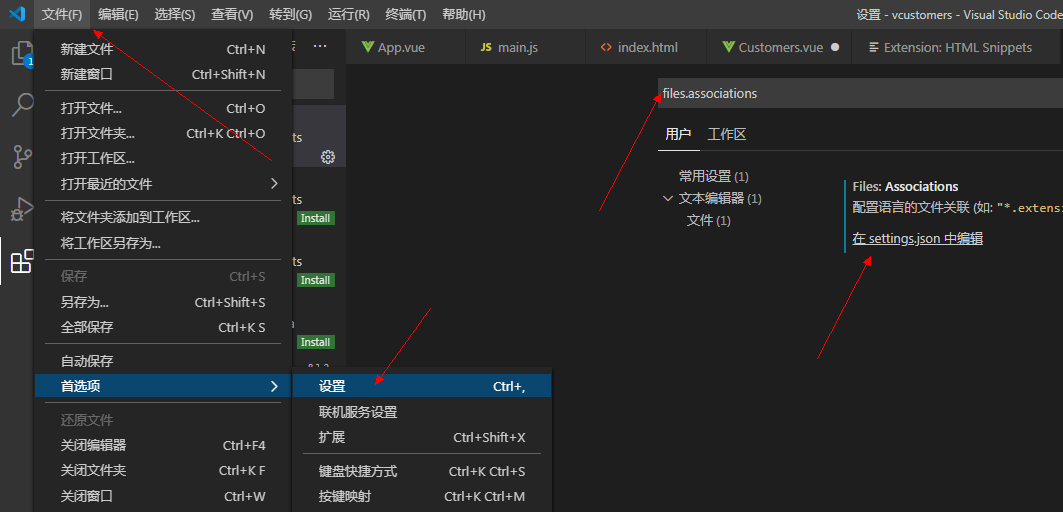Select the 用户 settings scope tab
The height and width of the screenshot is (512, 1063).
coord(678,134)
